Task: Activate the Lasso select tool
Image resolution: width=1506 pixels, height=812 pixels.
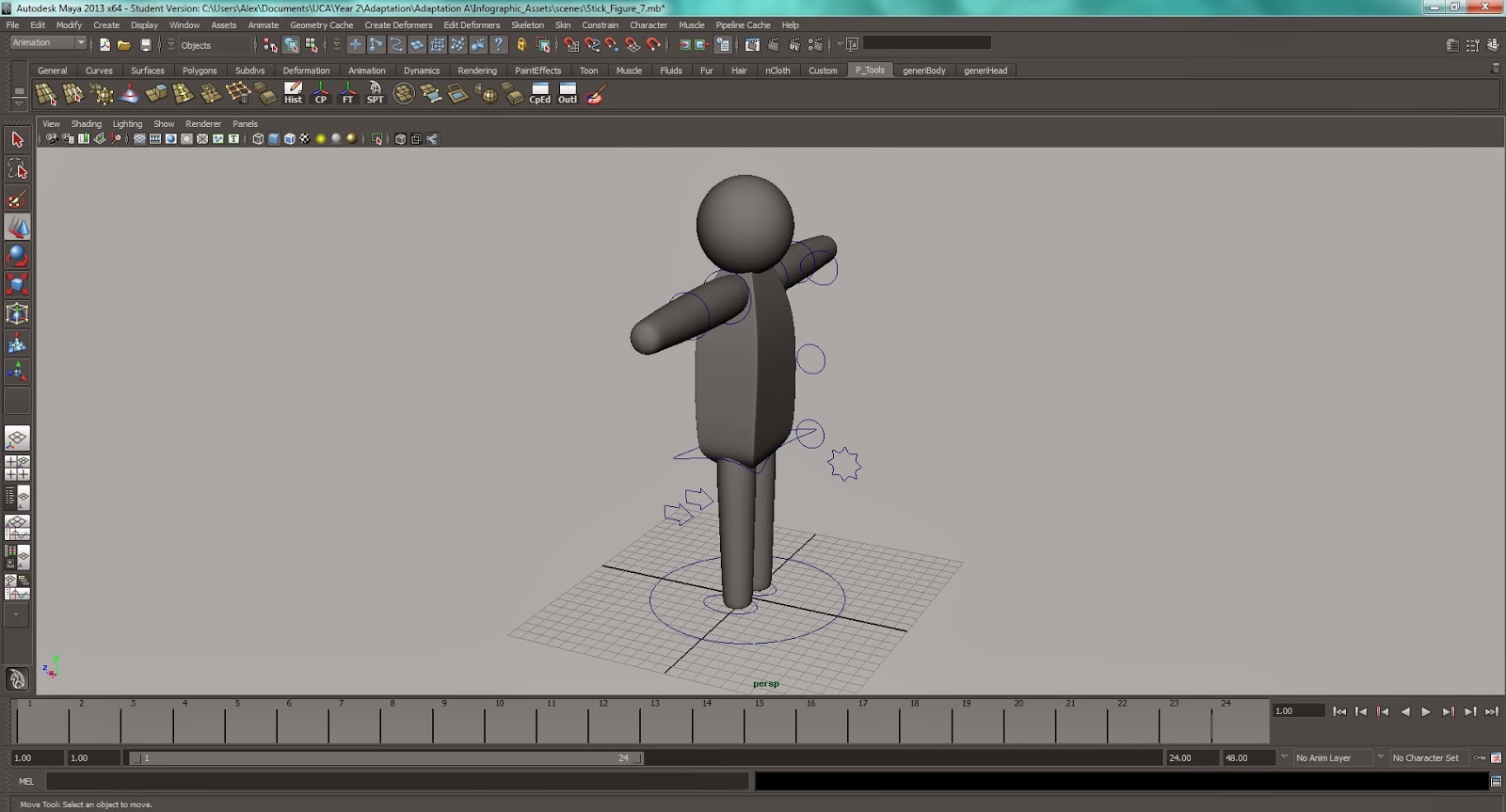Action: pos(17,169)
